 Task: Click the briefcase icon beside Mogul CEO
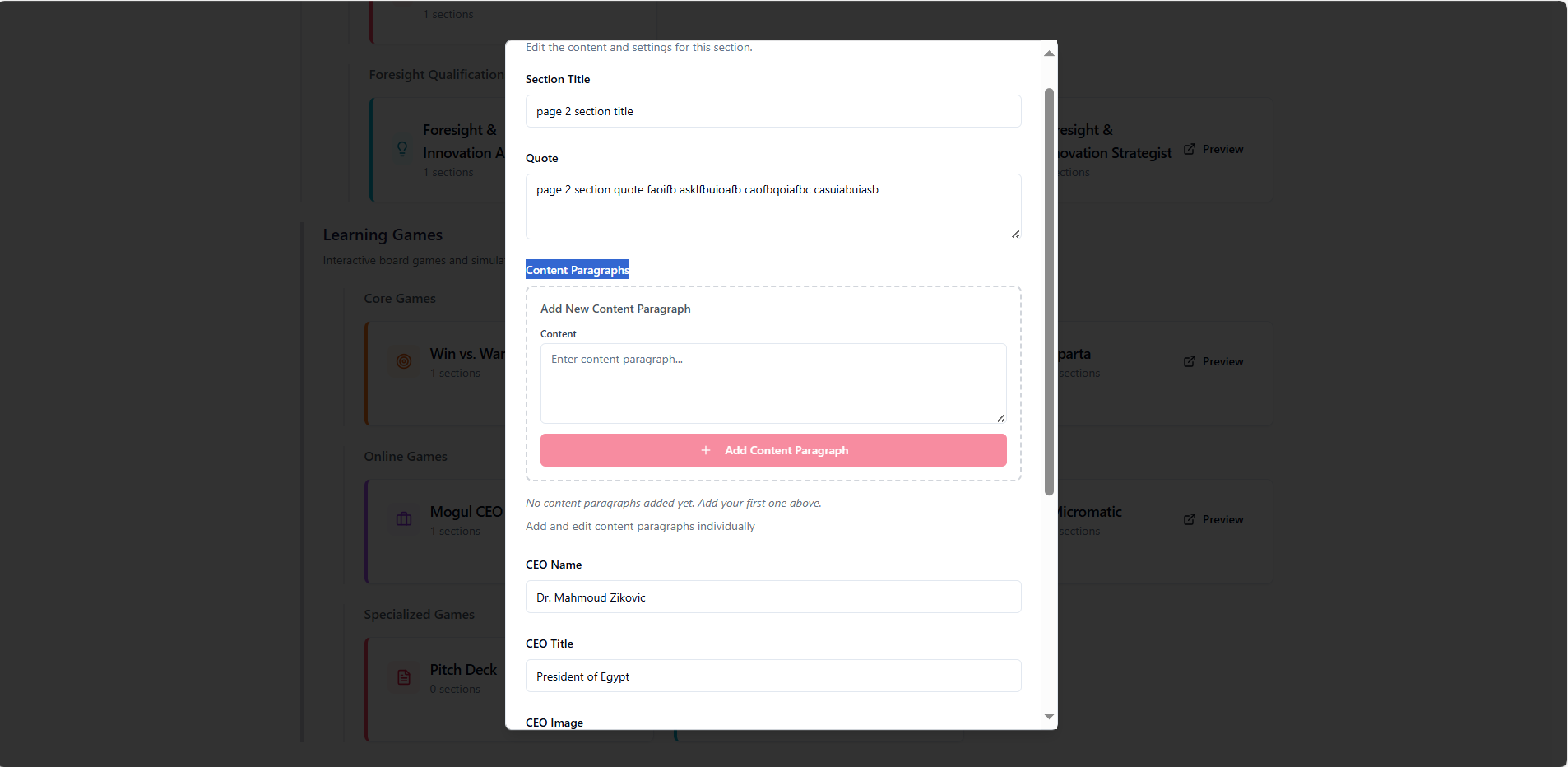[404, 519]
